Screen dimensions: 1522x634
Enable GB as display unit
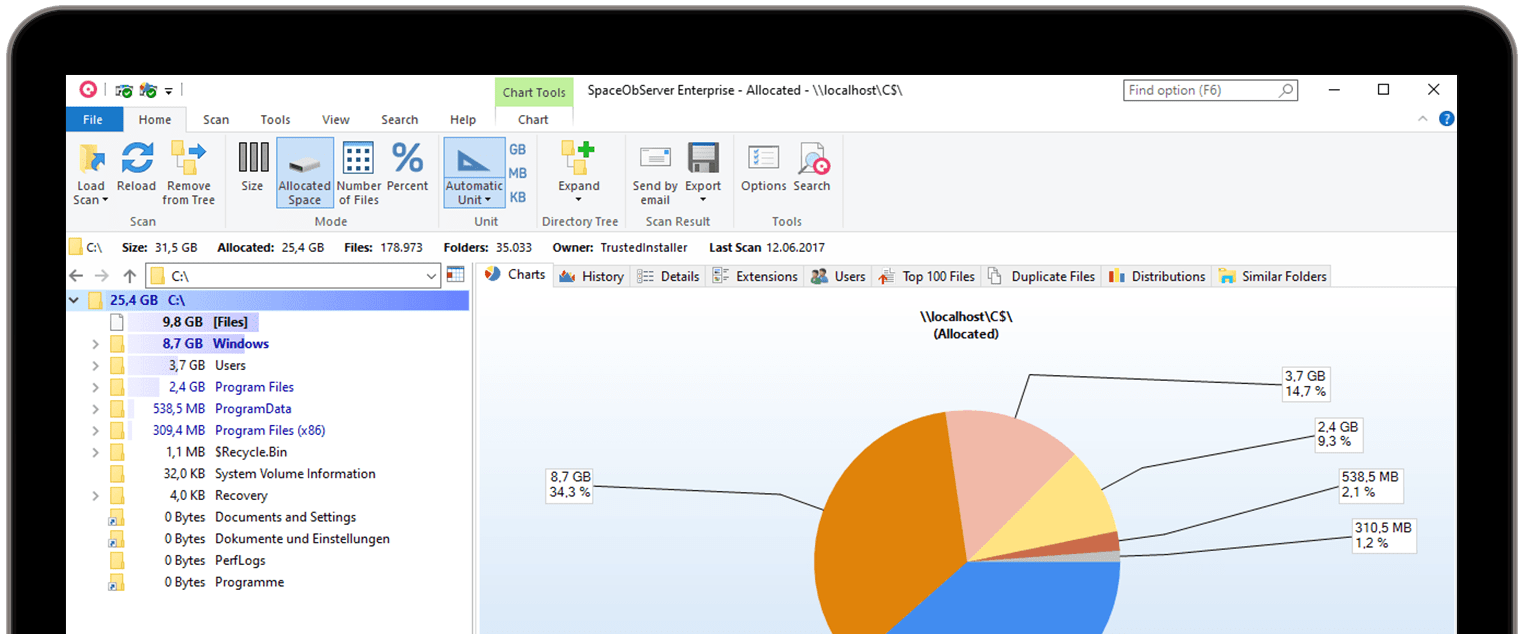(517, 148)
